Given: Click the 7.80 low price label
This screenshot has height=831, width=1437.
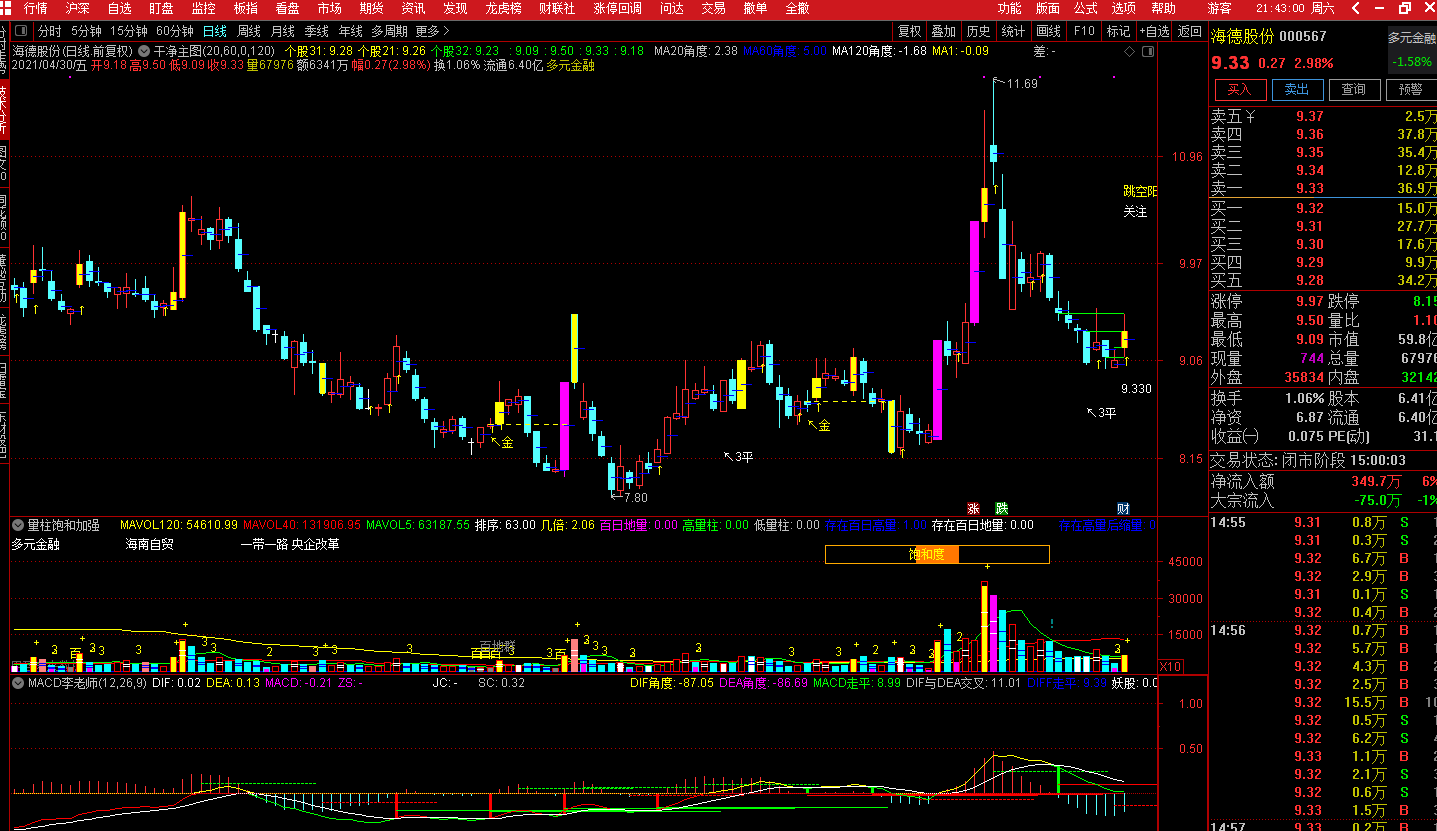Looking at the screenshot, I should click(636, 497).
